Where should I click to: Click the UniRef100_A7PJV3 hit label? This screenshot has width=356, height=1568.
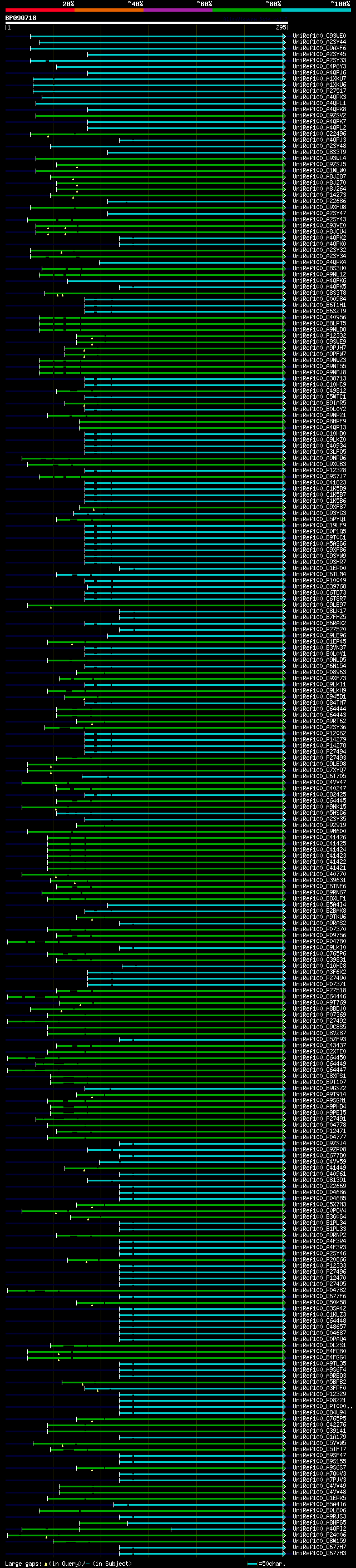[319, 1480]
